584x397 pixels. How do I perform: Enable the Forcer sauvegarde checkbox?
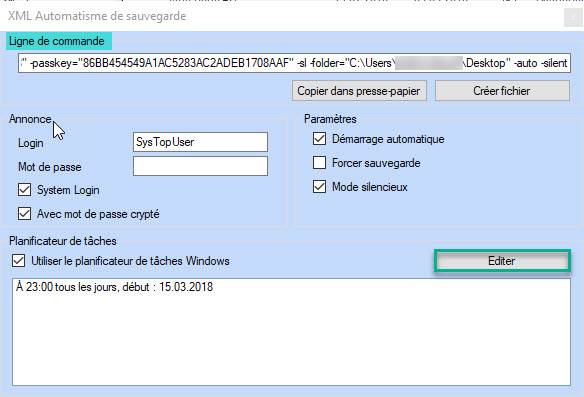tap(320, 163)
